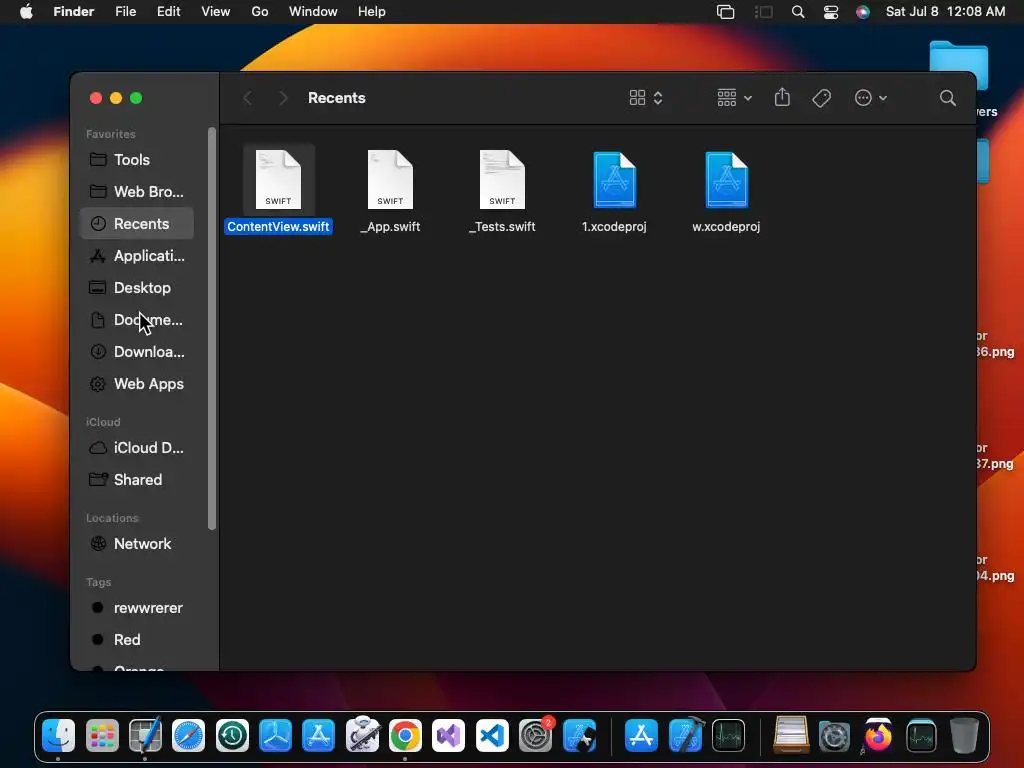Open Finder window search

[948, 98]
